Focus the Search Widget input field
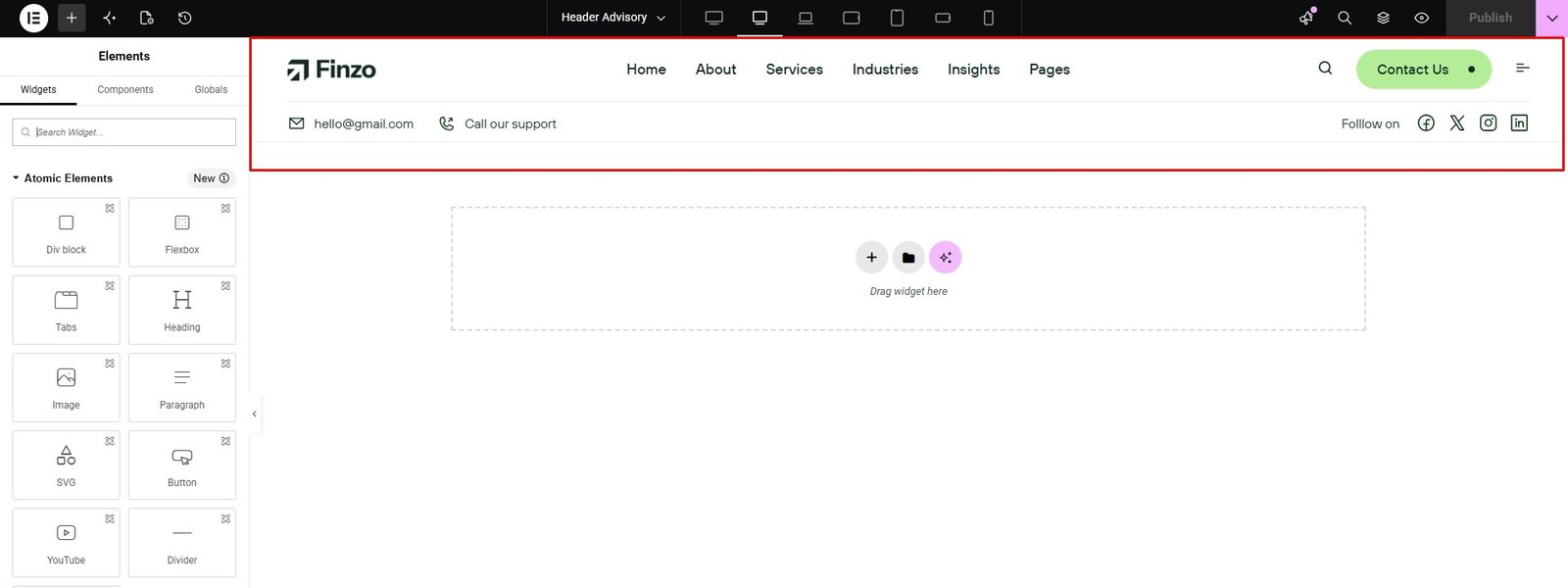The width and height of the screenshot is (1568, 588). [124, 132]
